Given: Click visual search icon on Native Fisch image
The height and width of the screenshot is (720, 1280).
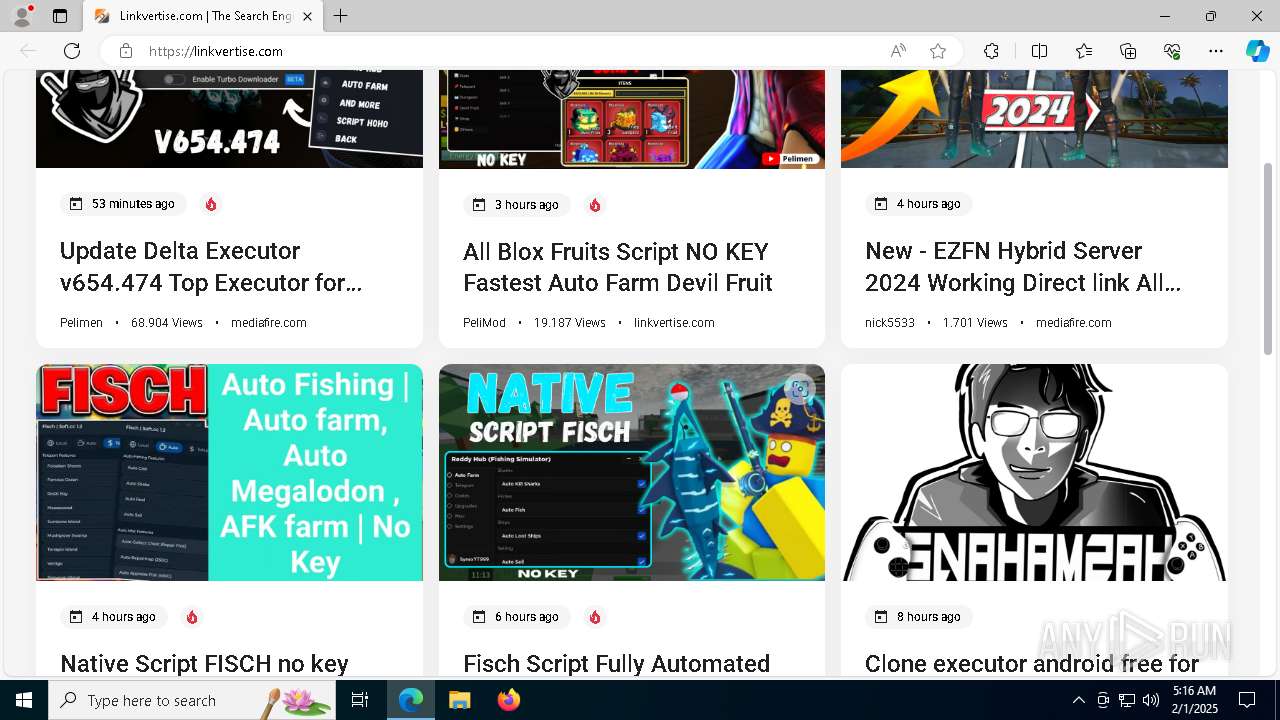Looking at the screenshot, I should (x=799, y=390).
